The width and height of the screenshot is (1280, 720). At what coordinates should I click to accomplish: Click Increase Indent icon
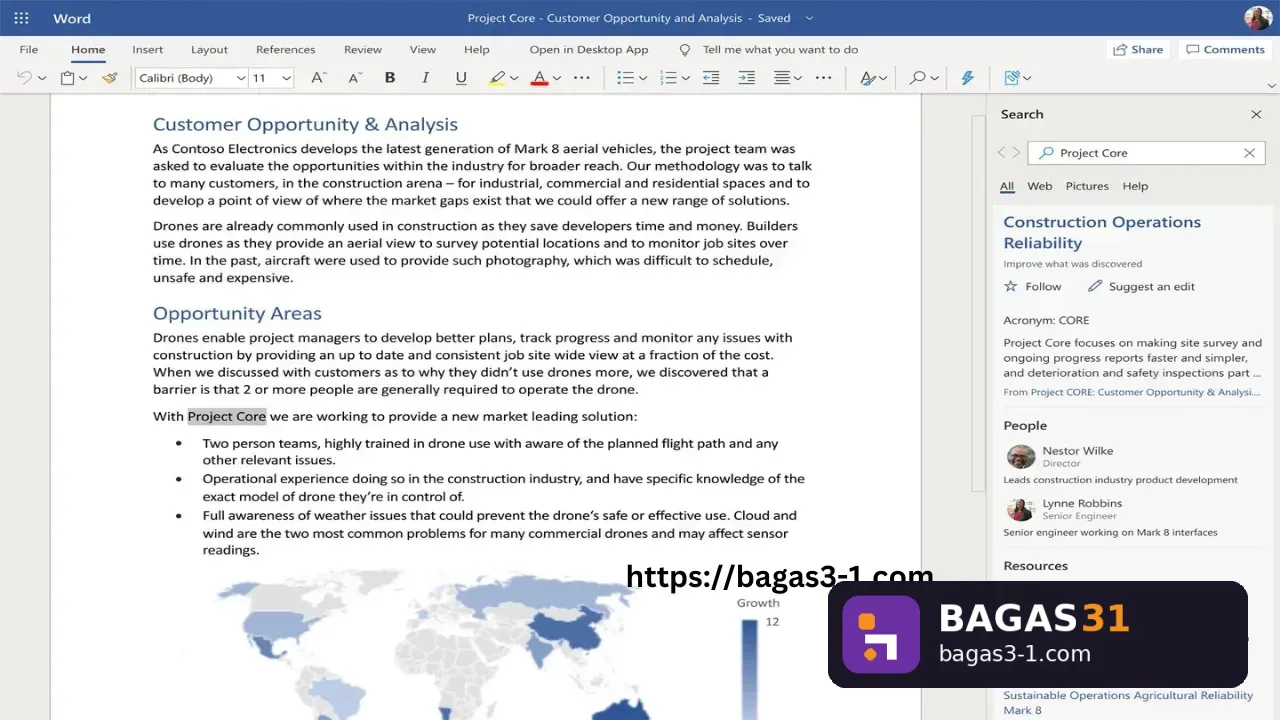coord(746,78)
